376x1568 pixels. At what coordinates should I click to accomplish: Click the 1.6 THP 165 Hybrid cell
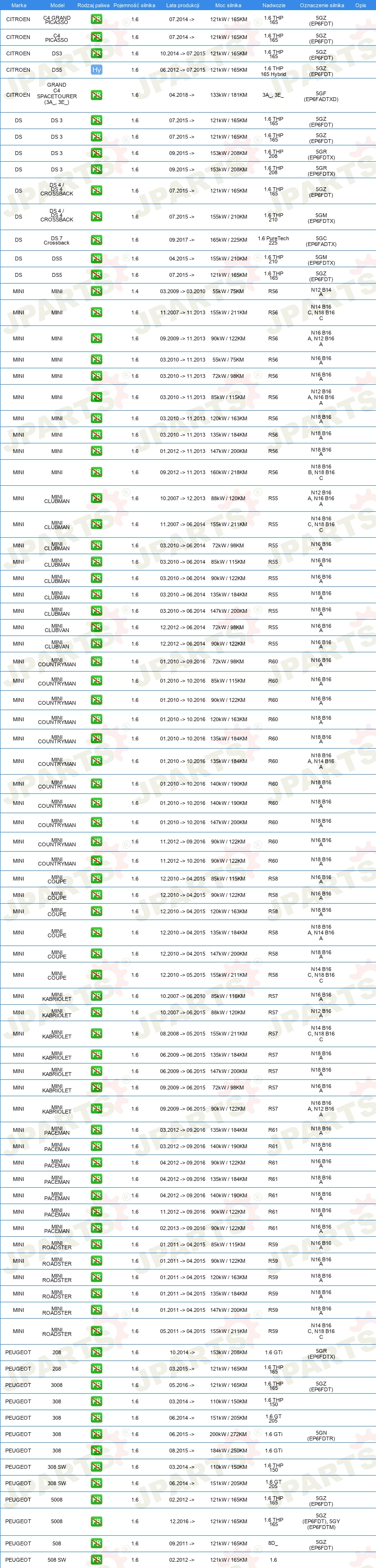click(x=273, y=71)
